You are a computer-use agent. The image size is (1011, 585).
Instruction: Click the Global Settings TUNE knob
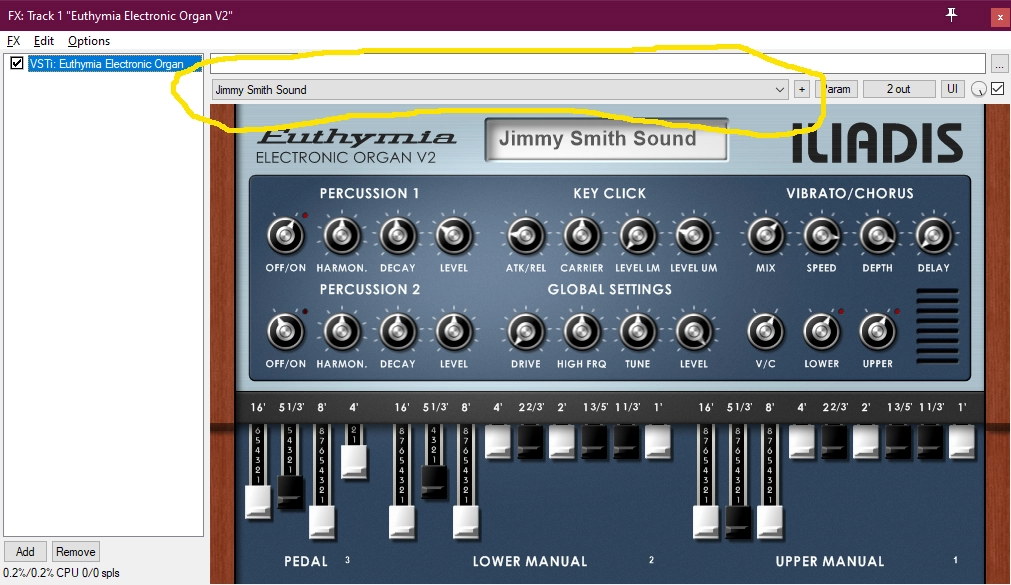pyautogui.click(x=637, y=330)
